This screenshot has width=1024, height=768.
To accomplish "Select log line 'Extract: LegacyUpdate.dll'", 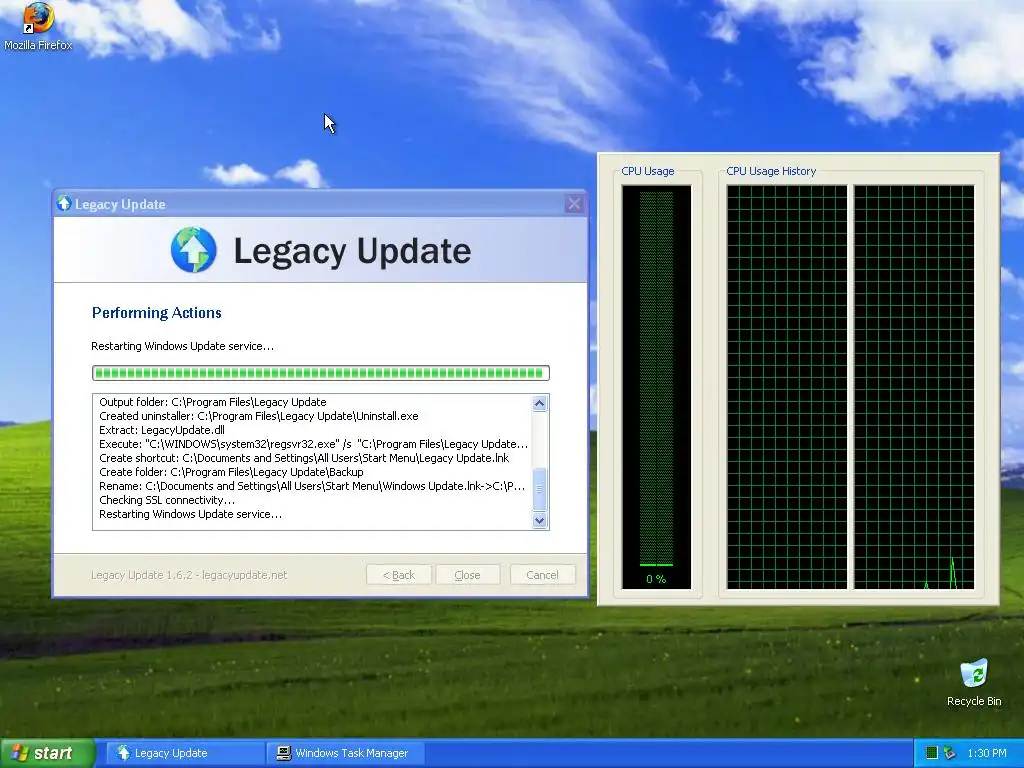I will (162, 430).
